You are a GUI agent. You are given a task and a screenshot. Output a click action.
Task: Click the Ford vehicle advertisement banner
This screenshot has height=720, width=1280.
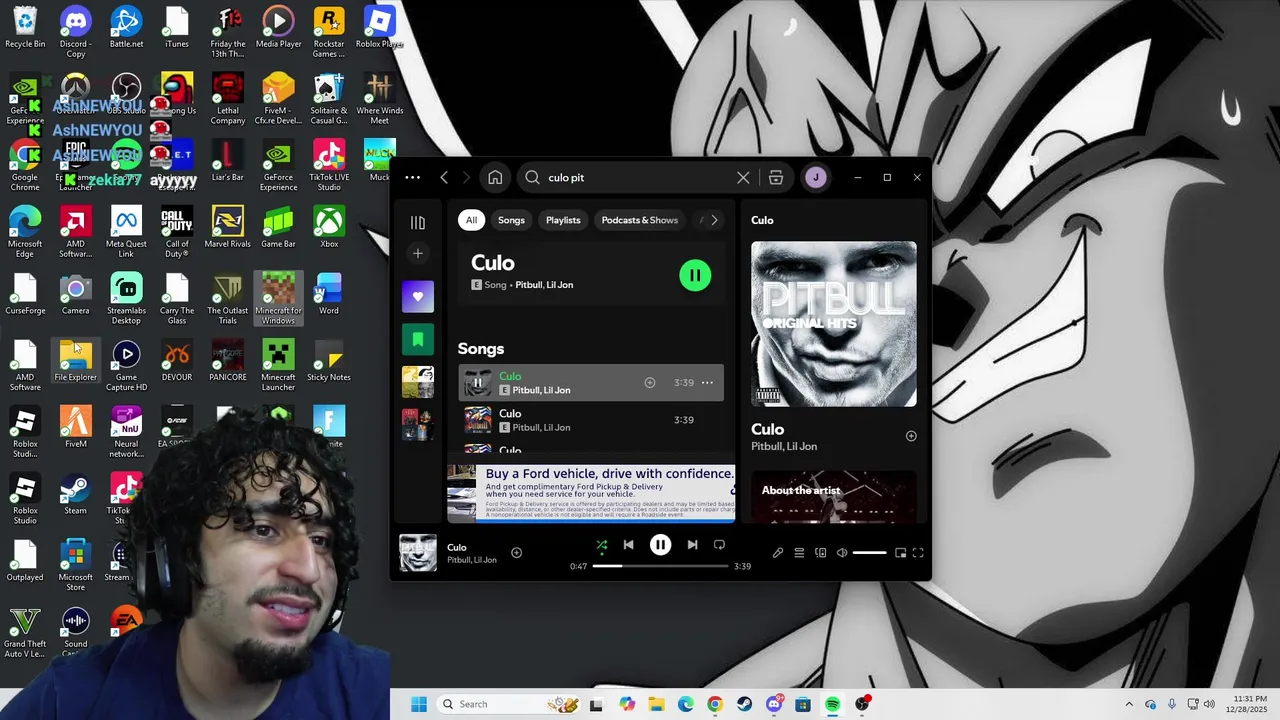[x=591, y=493]
